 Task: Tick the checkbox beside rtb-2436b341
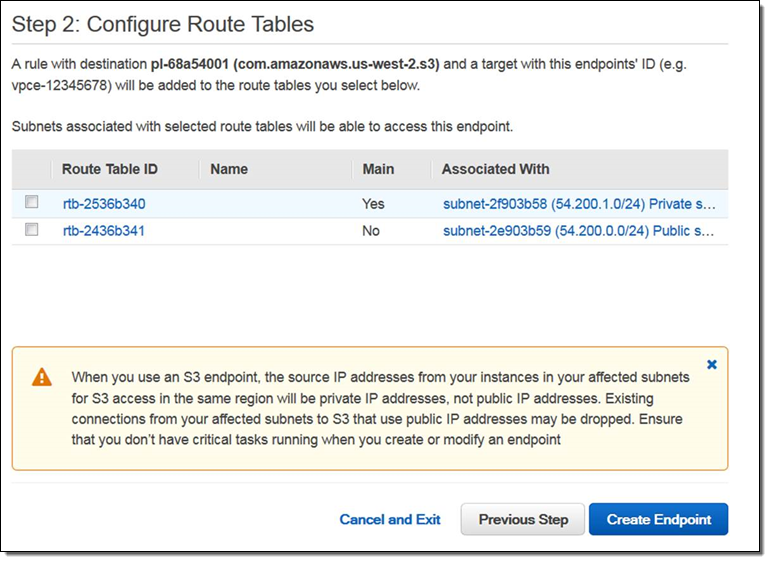[x=32, y=229]
